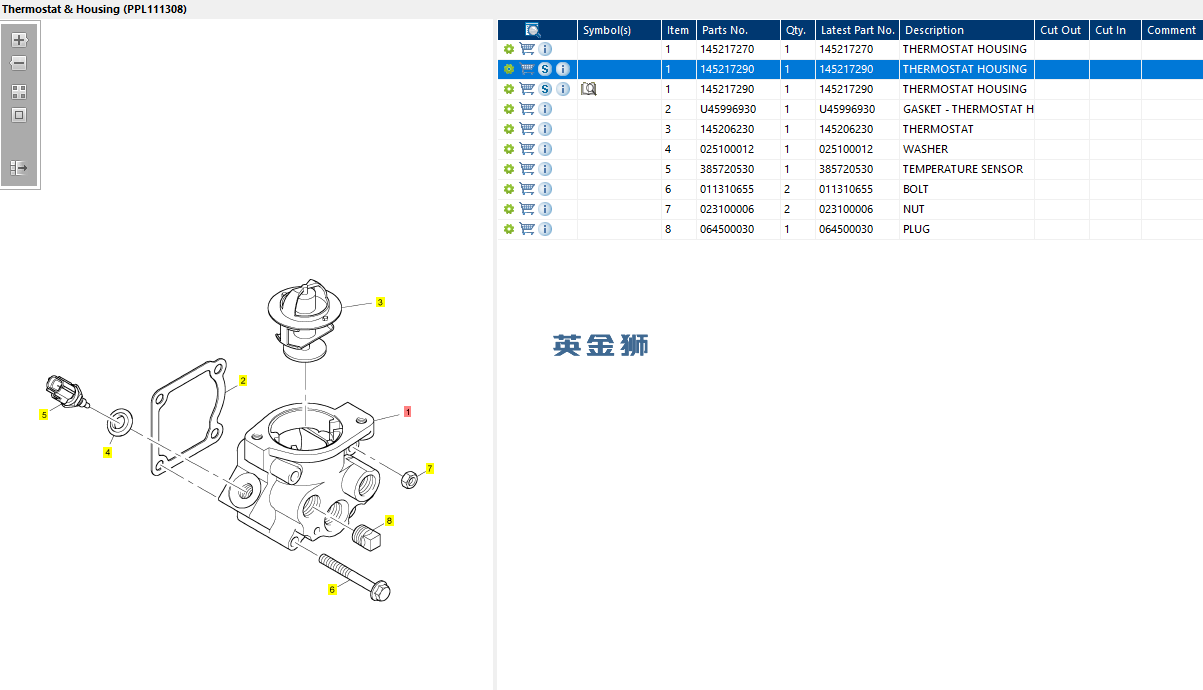Select callout 3 for the thermostat

(380, 302)
